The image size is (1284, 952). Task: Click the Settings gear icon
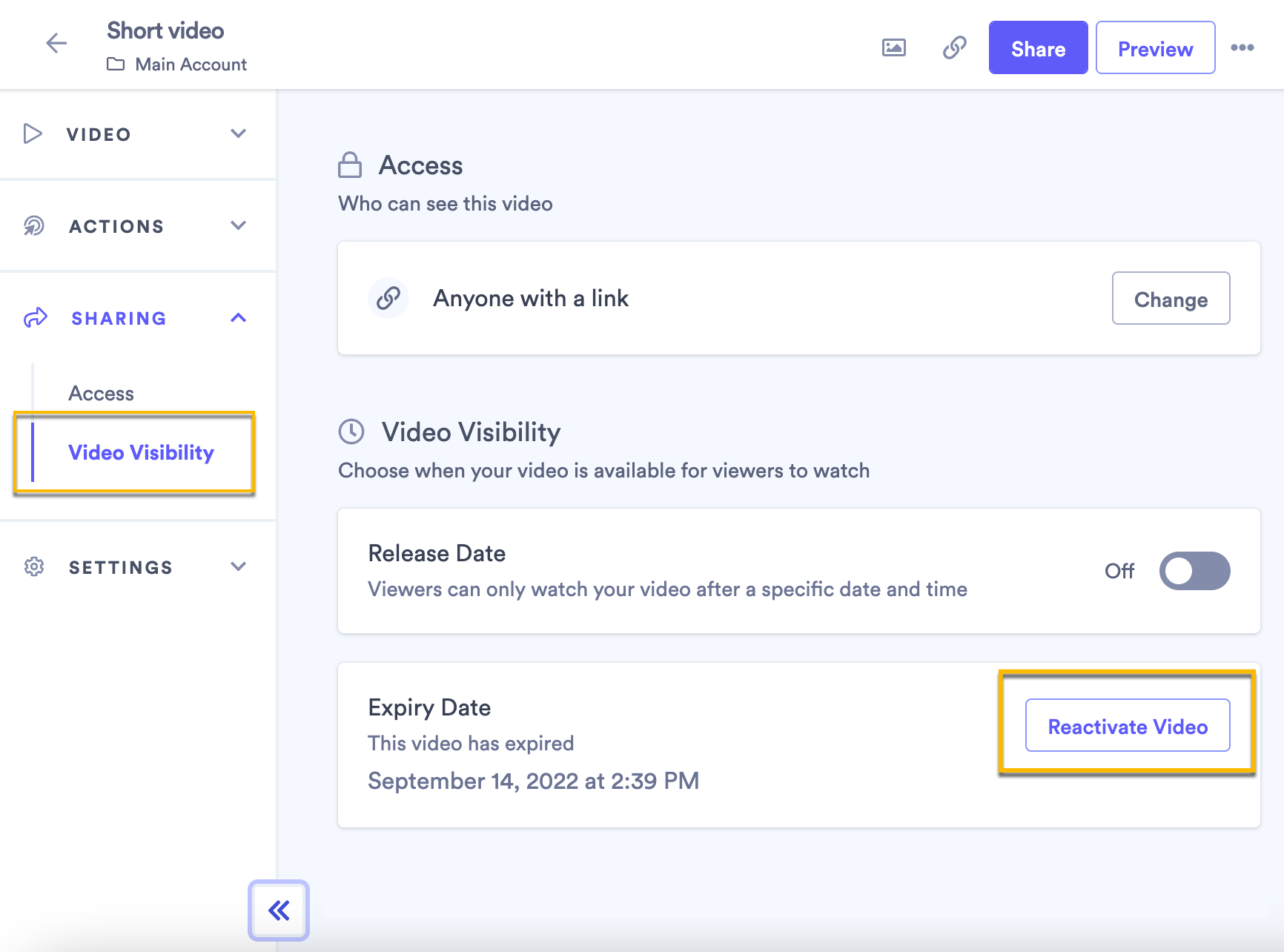click(x=34, y=566)
